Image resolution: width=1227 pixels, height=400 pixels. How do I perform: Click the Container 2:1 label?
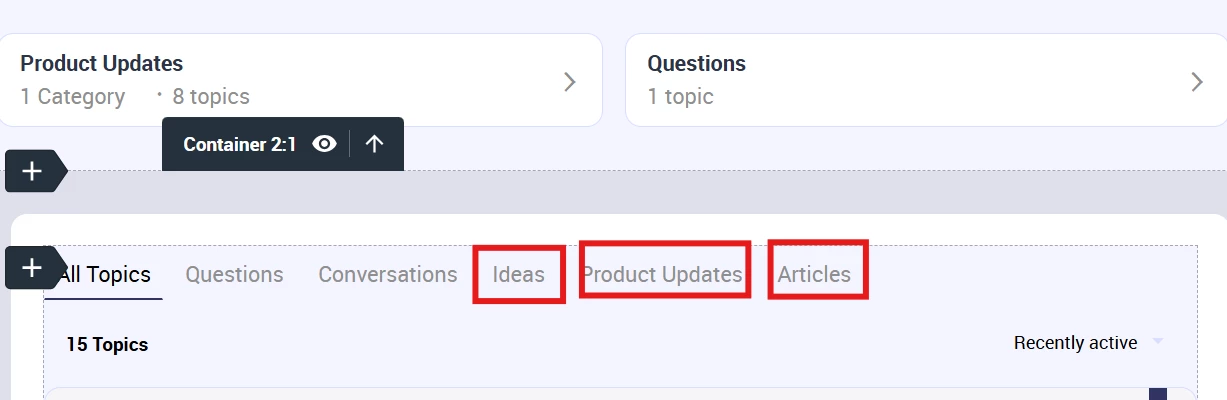(240, 144)
